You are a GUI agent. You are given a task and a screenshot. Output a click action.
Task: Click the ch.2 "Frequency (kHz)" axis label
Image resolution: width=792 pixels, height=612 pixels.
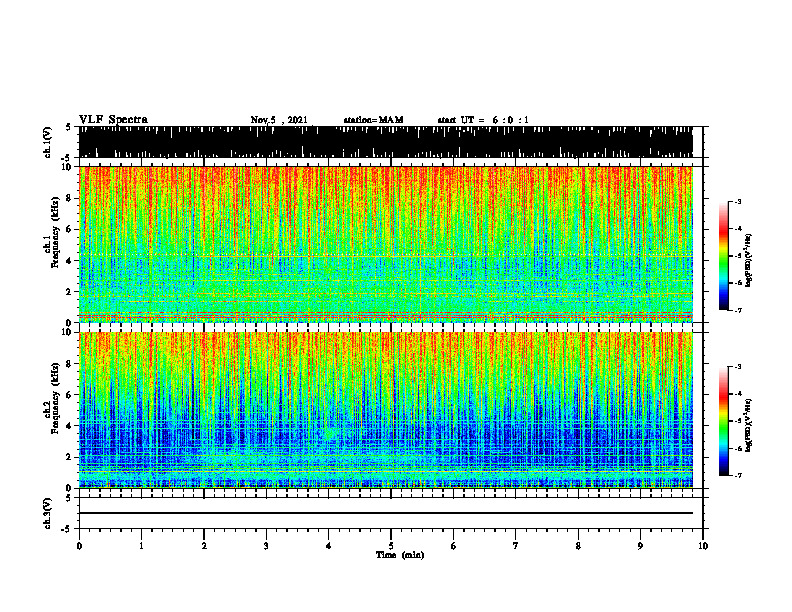[x=55, y=398]
